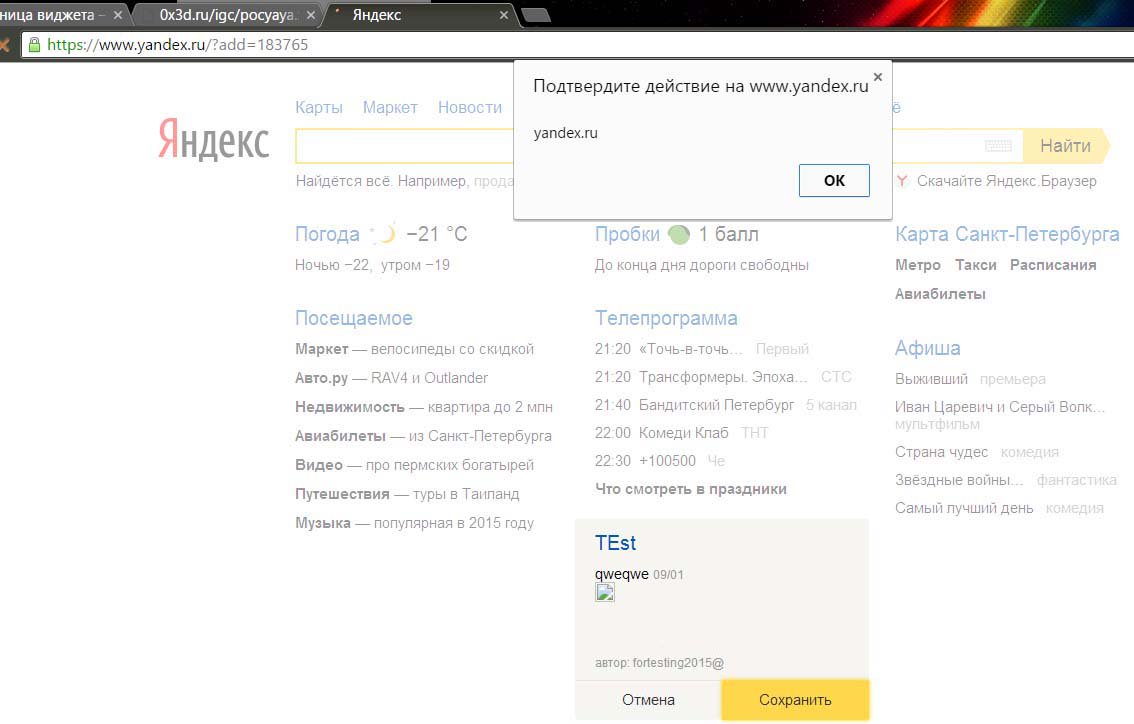Viewport: 1134px width, 724px height.
Task: Click the address bar URL
Action: click(x=177, y=45)
